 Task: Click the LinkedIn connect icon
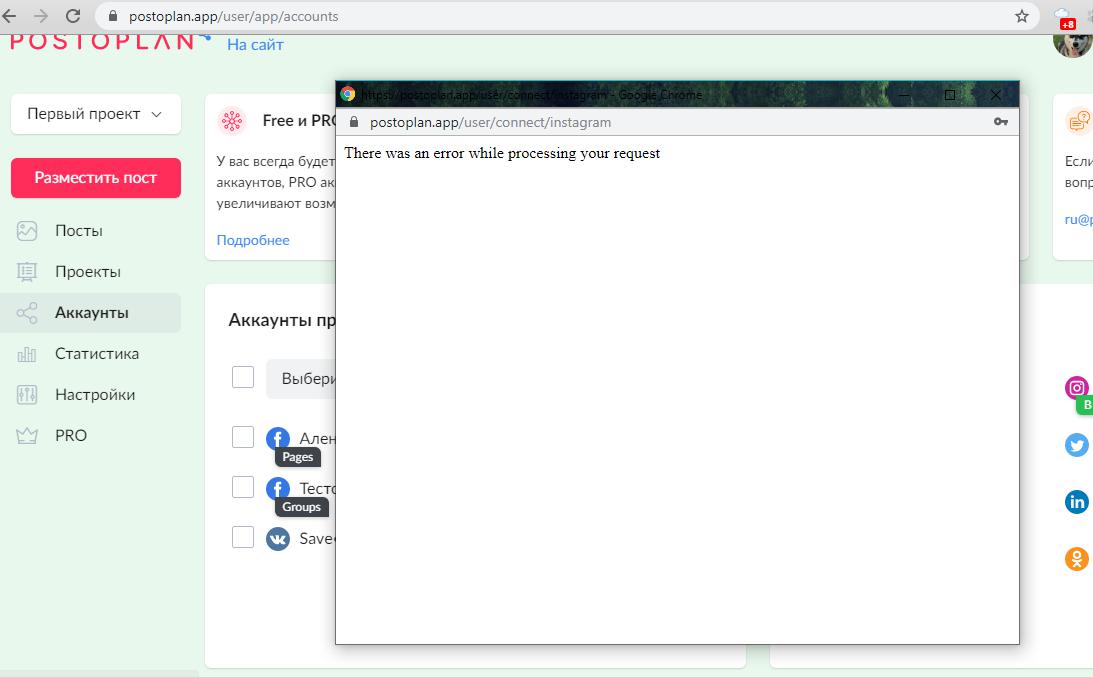tap(1077, 502)
